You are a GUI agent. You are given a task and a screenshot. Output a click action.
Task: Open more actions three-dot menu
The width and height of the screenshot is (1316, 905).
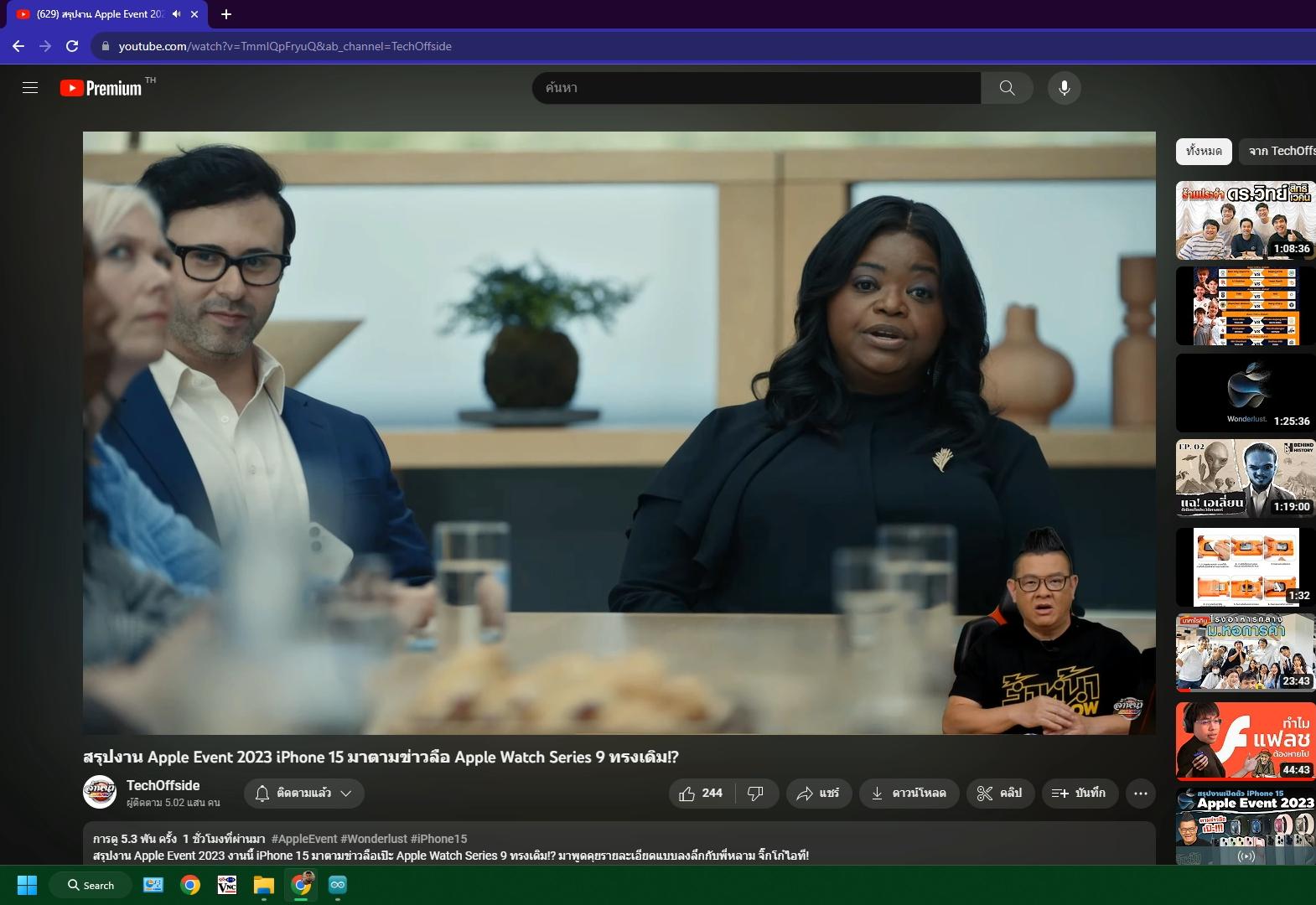coord(1141,793)
